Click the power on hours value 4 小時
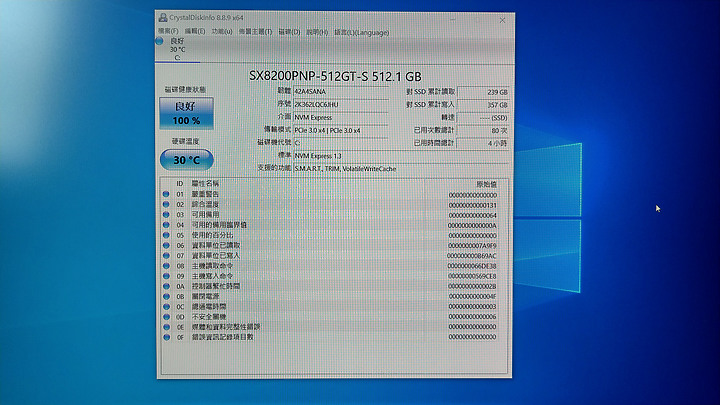Viewport: 720px width, 405px height. (483, 143)
